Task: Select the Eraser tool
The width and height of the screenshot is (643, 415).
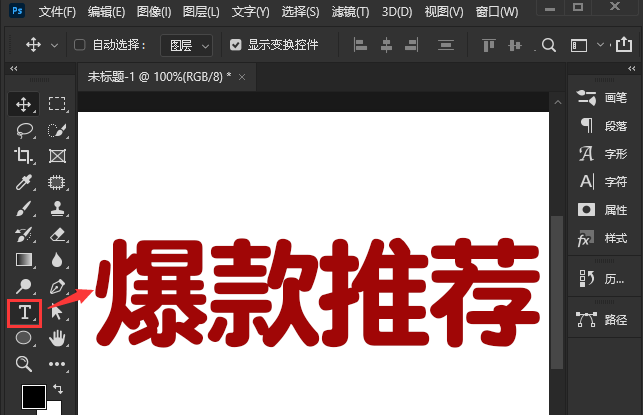Action: click(57, 234)
